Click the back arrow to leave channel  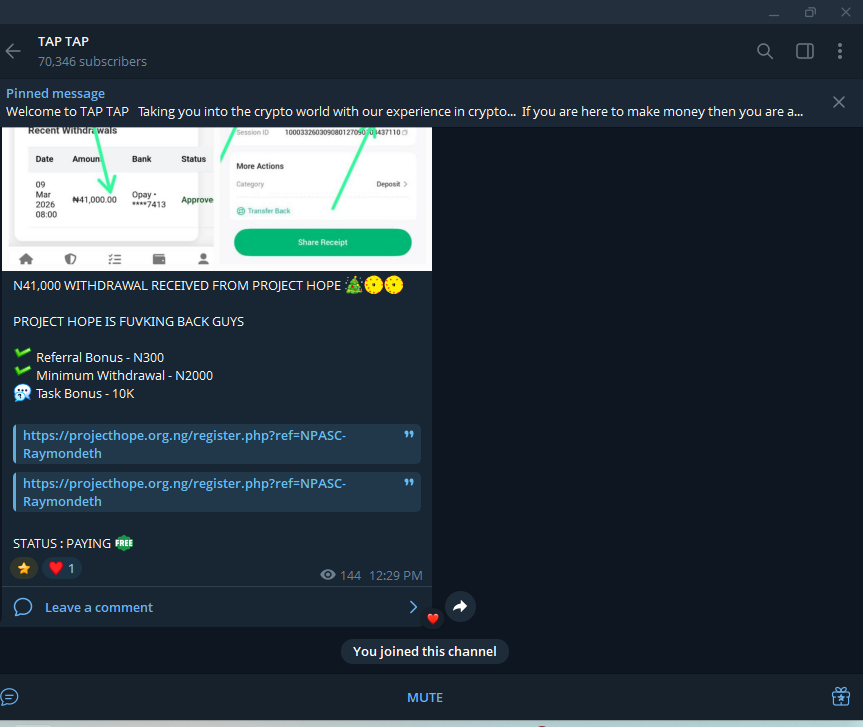[x=13, y=51]
